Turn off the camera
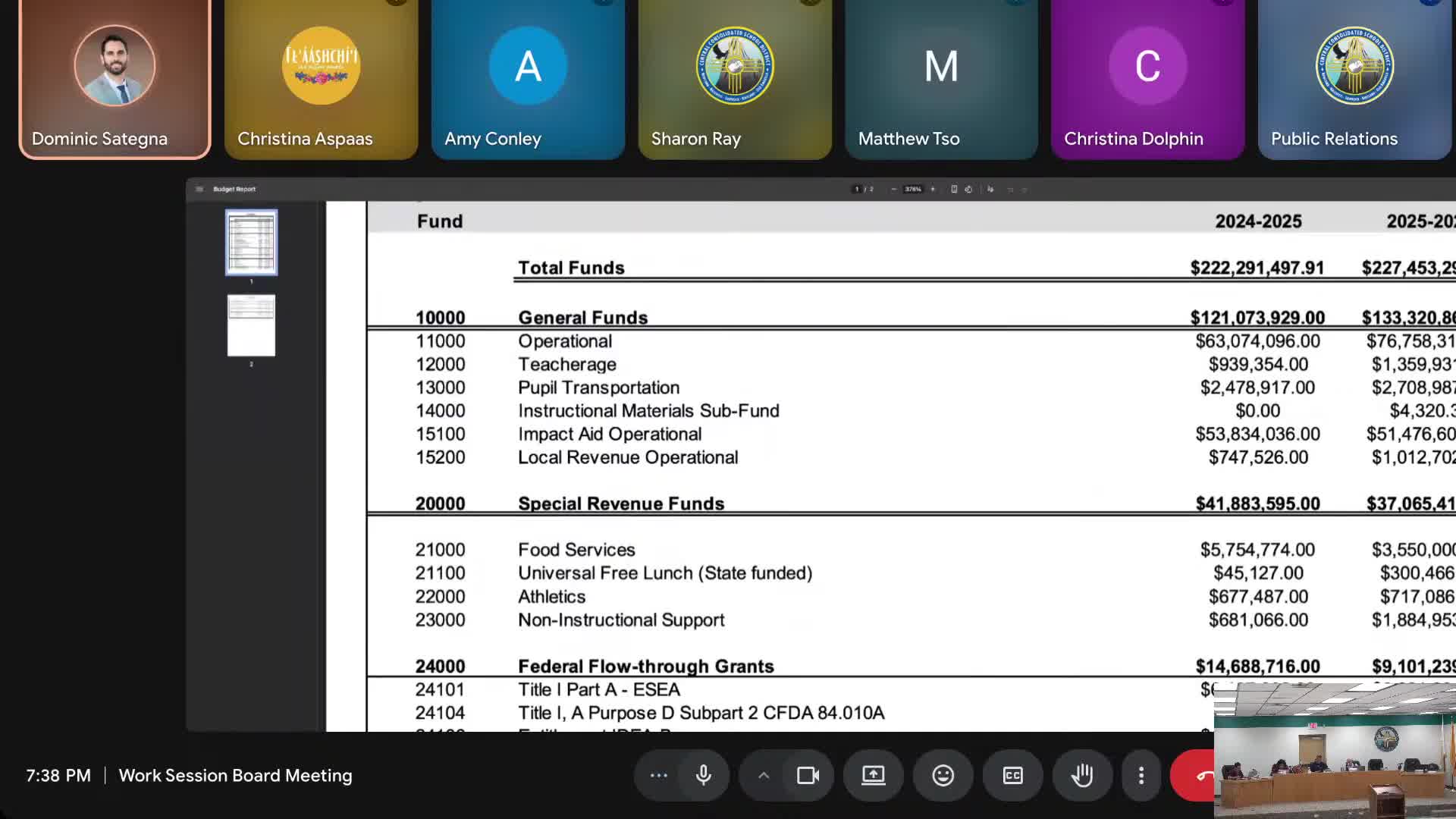1456x819 pixels. pyautogui.click(x=808, y=775)
